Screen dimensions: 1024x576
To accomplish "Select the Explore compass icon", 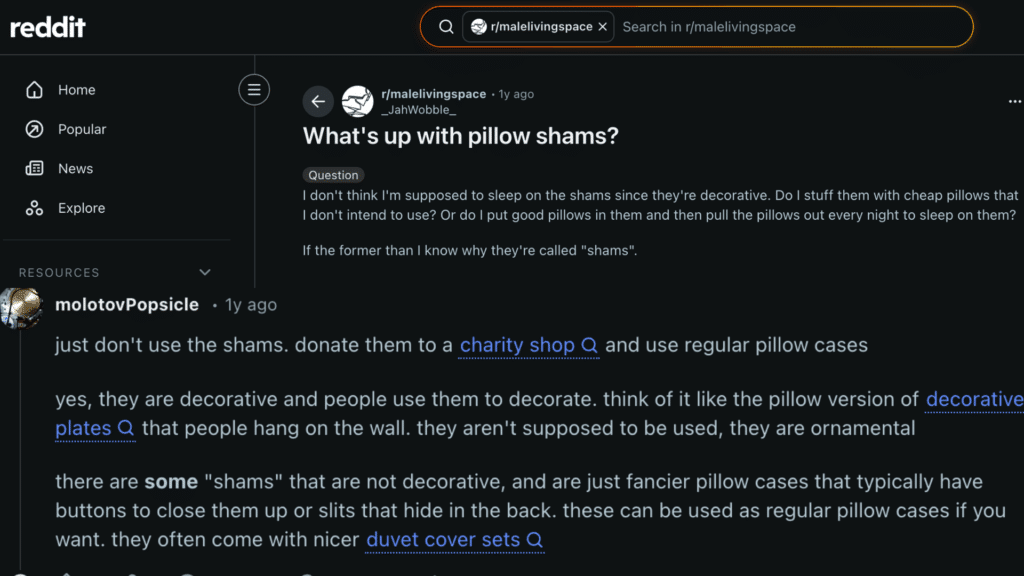I will (x=35, y=208).
